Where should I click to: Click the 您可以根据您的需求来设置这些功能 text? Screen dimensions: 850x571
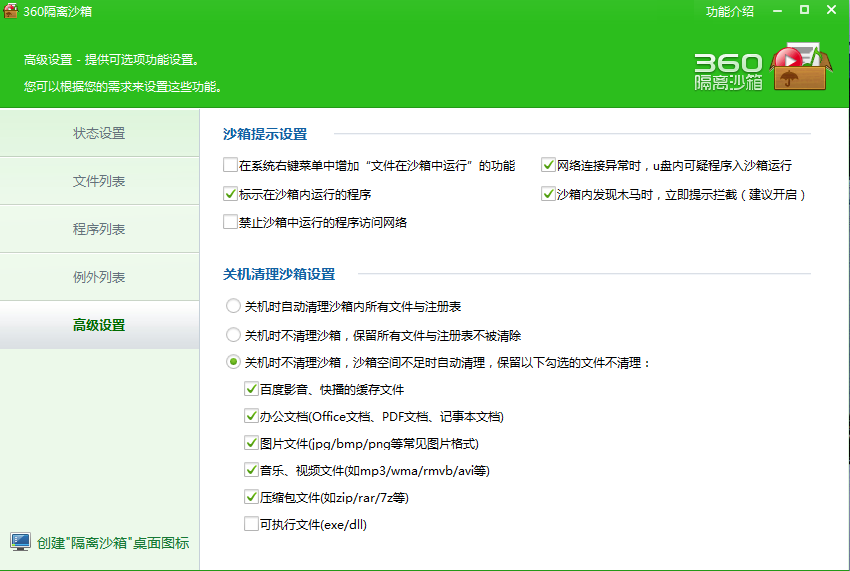click(123, 86)
